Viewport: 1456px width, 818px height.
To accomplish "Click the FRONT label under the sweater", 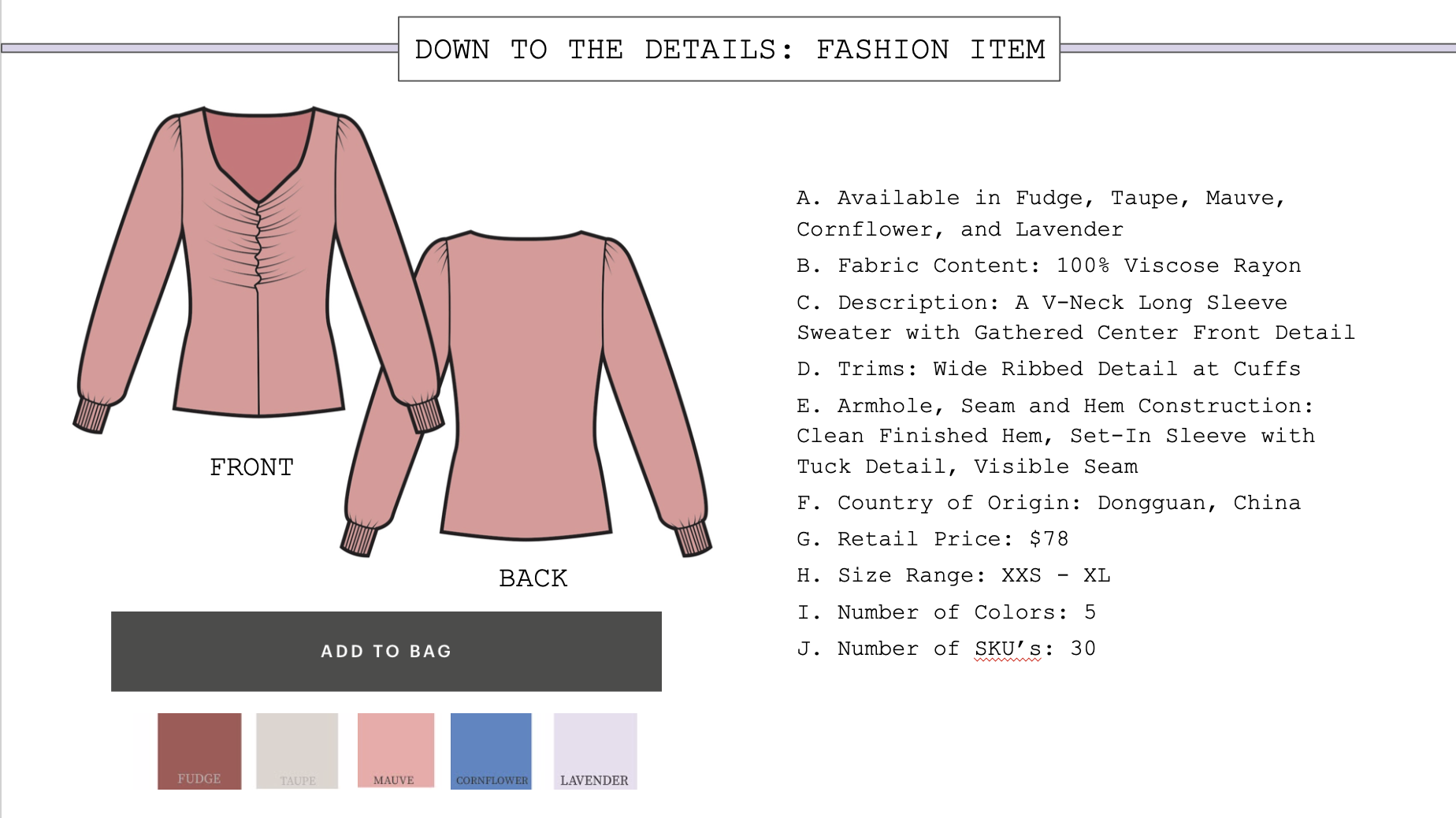I will pyautogui.click(x=251, y=467).
